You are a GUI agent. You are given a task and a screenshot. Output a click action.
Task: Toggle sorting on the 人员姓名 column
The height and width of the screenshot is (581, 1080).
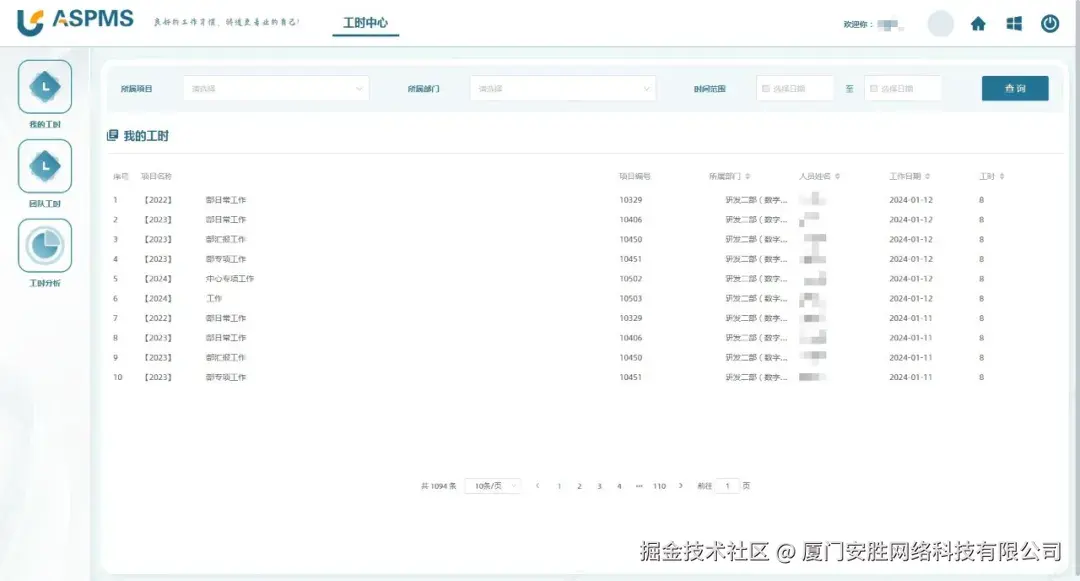(836, 175)
